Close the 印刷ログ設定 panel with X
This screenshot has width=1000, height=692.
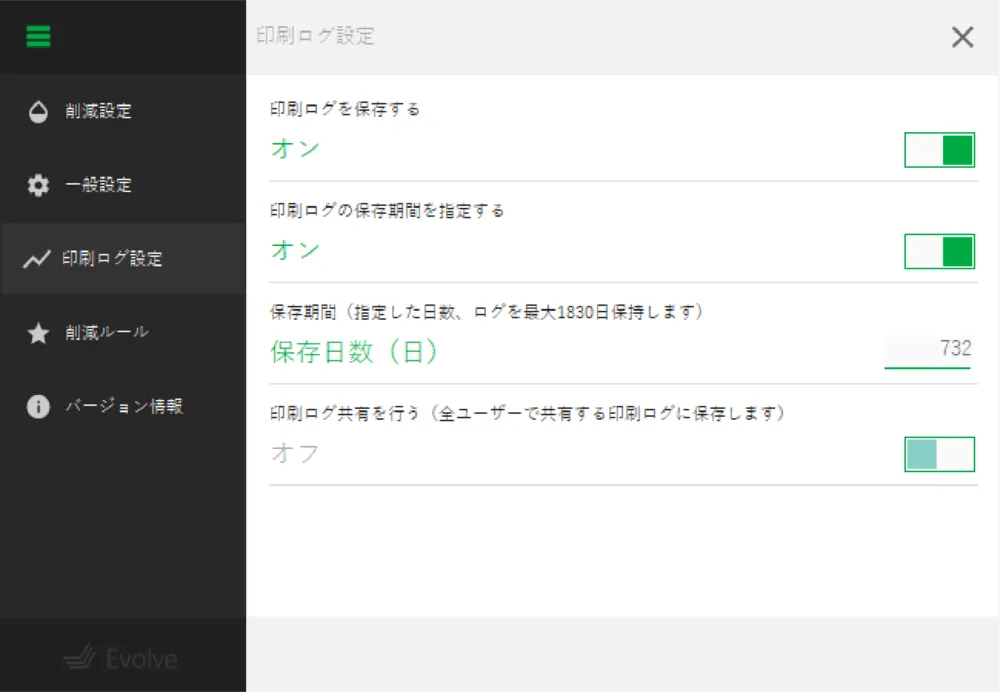click(x=962, y=37)
